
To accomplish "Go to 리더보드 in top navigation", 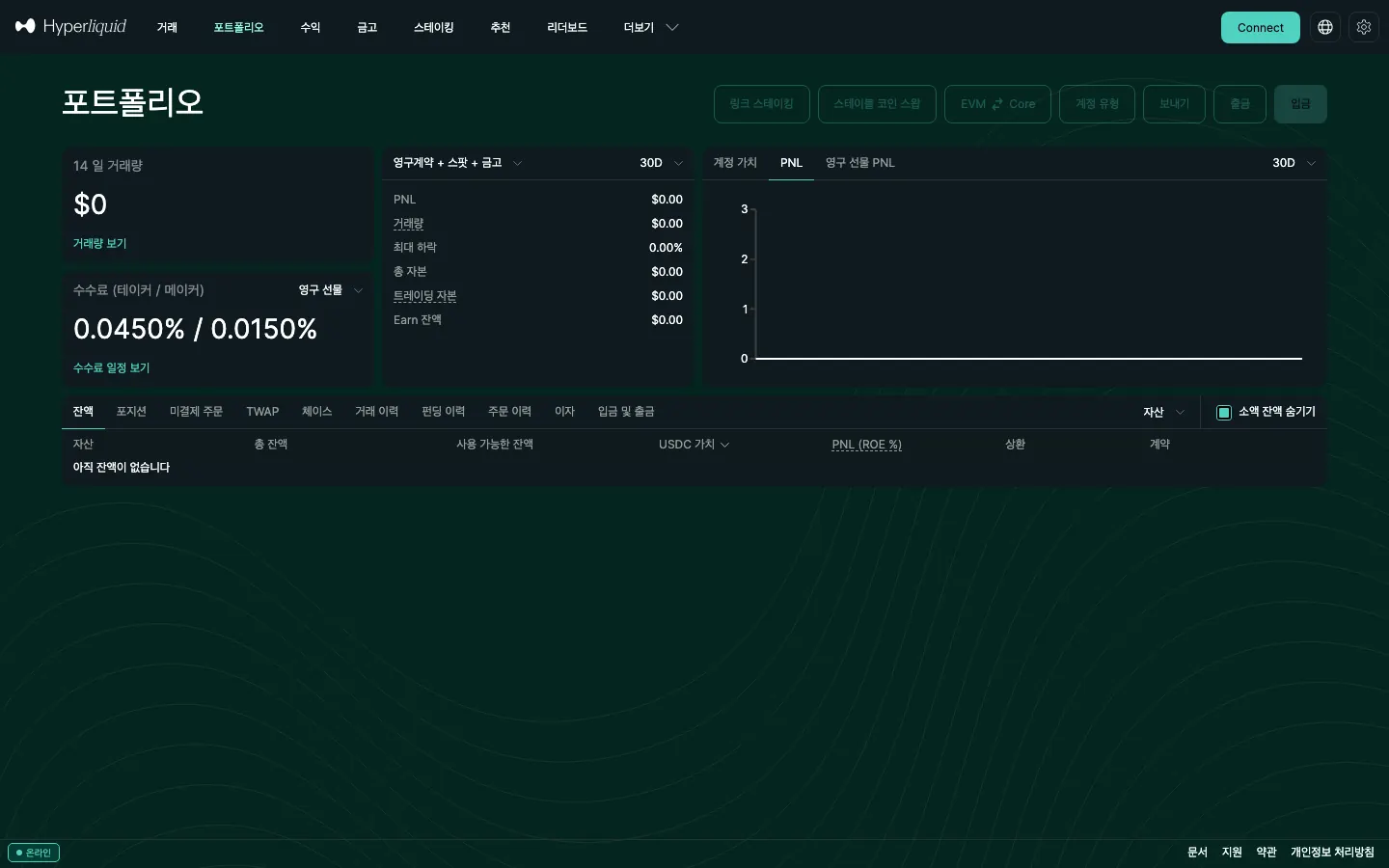I will tap(567, 27).
